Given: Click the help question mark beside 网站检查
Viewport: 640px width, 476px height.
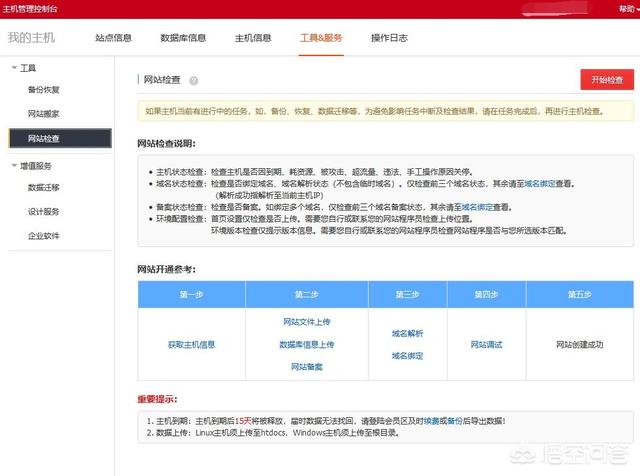Looking at the screenshot, I should tap(193, 80).
